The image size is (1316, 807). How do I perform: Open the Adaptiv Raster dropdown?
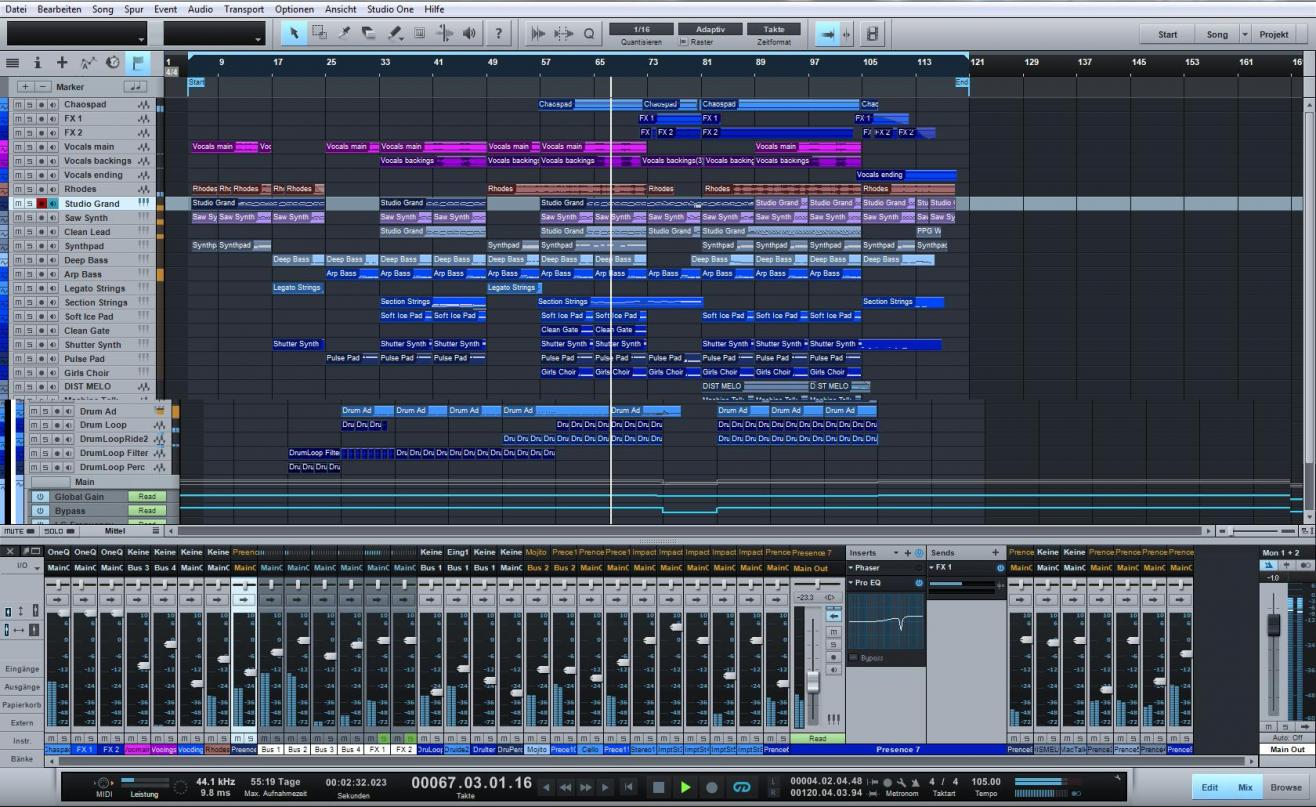tap(709, 30)
